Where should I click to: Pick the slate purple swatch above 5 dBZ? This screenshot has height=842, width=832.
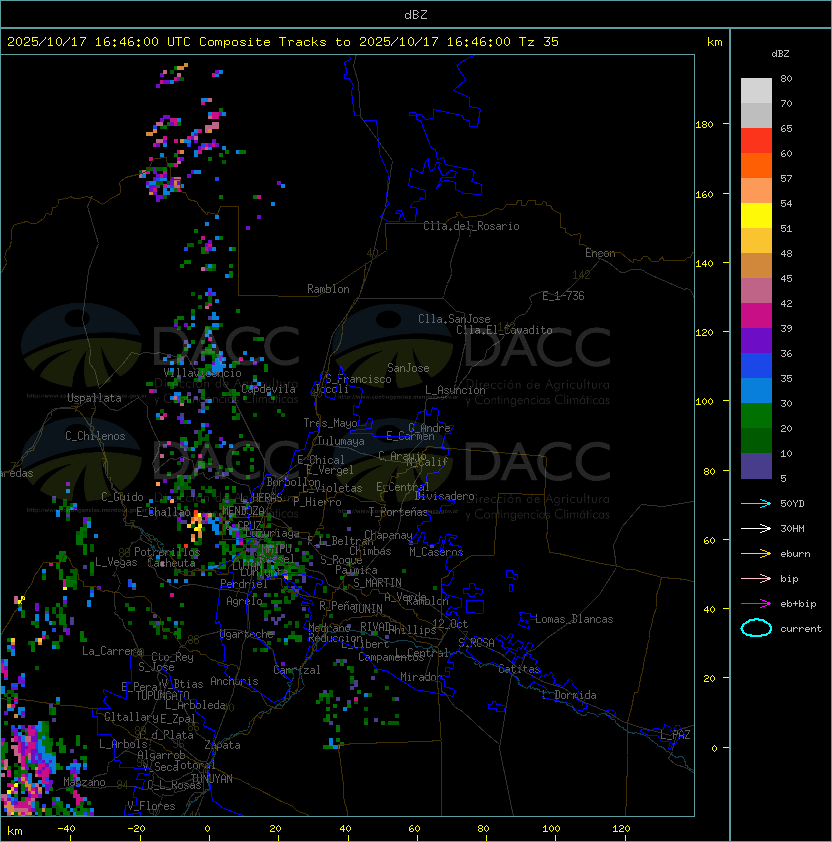coord(756,466)
